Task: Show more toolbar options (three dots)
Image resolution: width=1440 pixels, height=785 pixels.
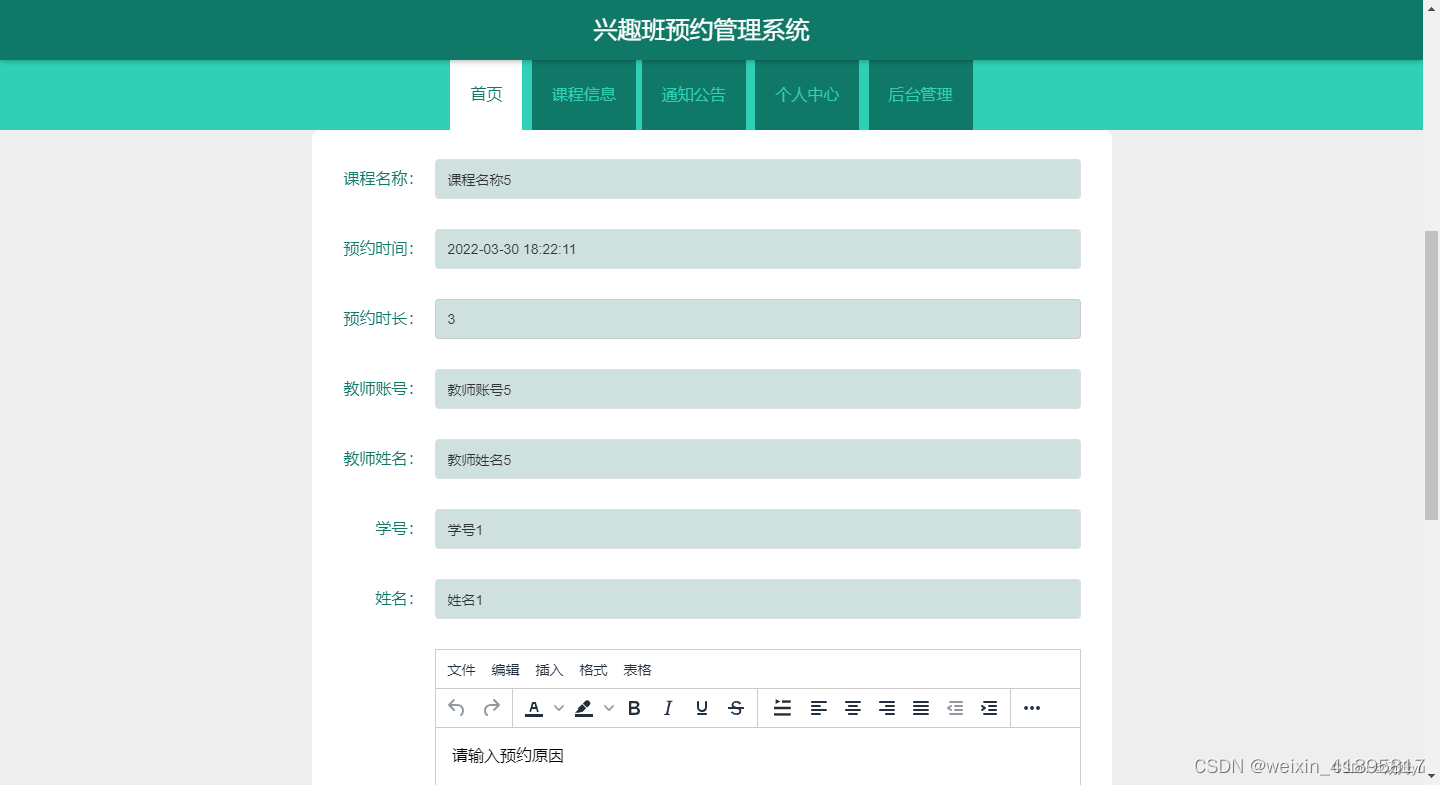Action: tap(1032, 708)
